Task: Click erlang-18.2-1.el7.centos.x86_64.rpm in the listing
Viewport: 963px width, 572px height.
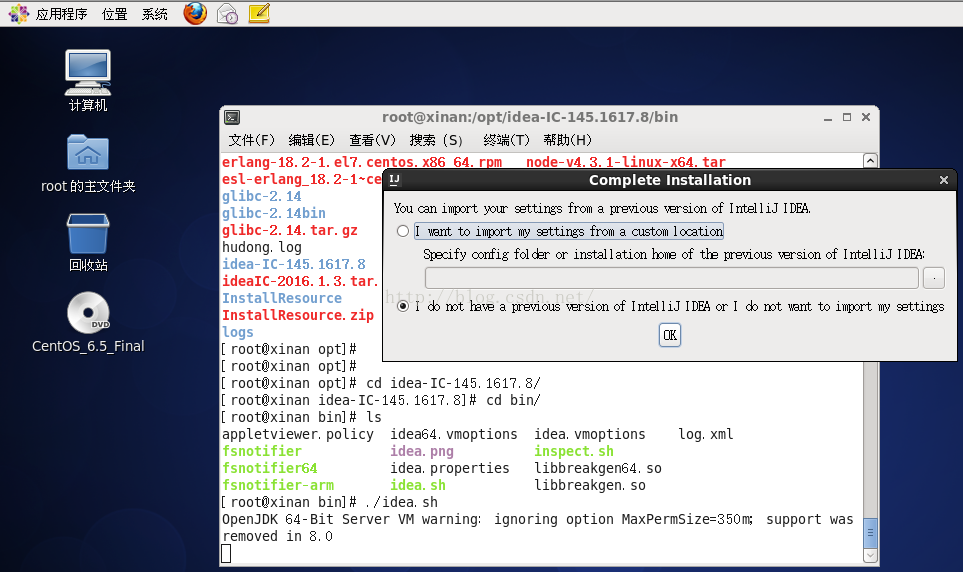Action: coord(362,162)
